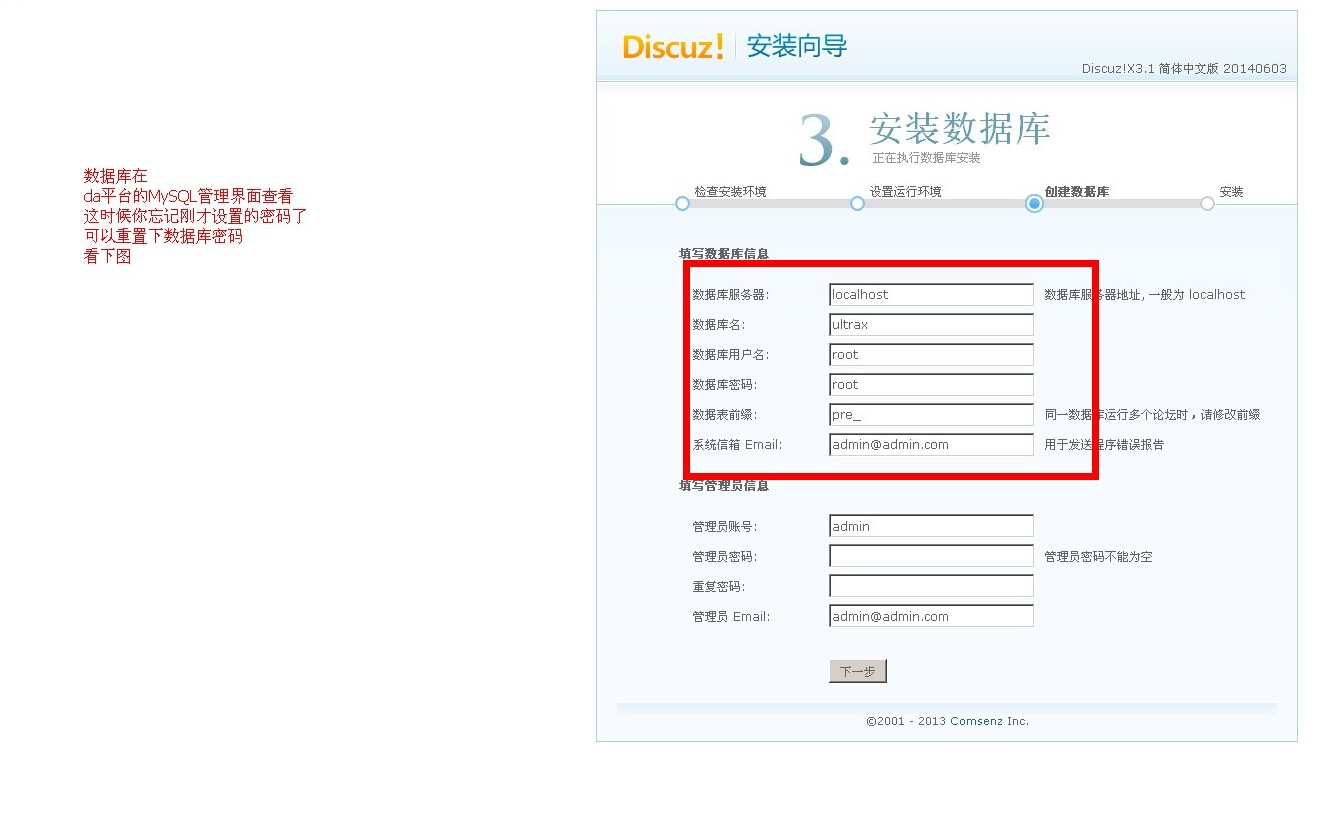Select the 数据库用户名 input field

(931, 354)
